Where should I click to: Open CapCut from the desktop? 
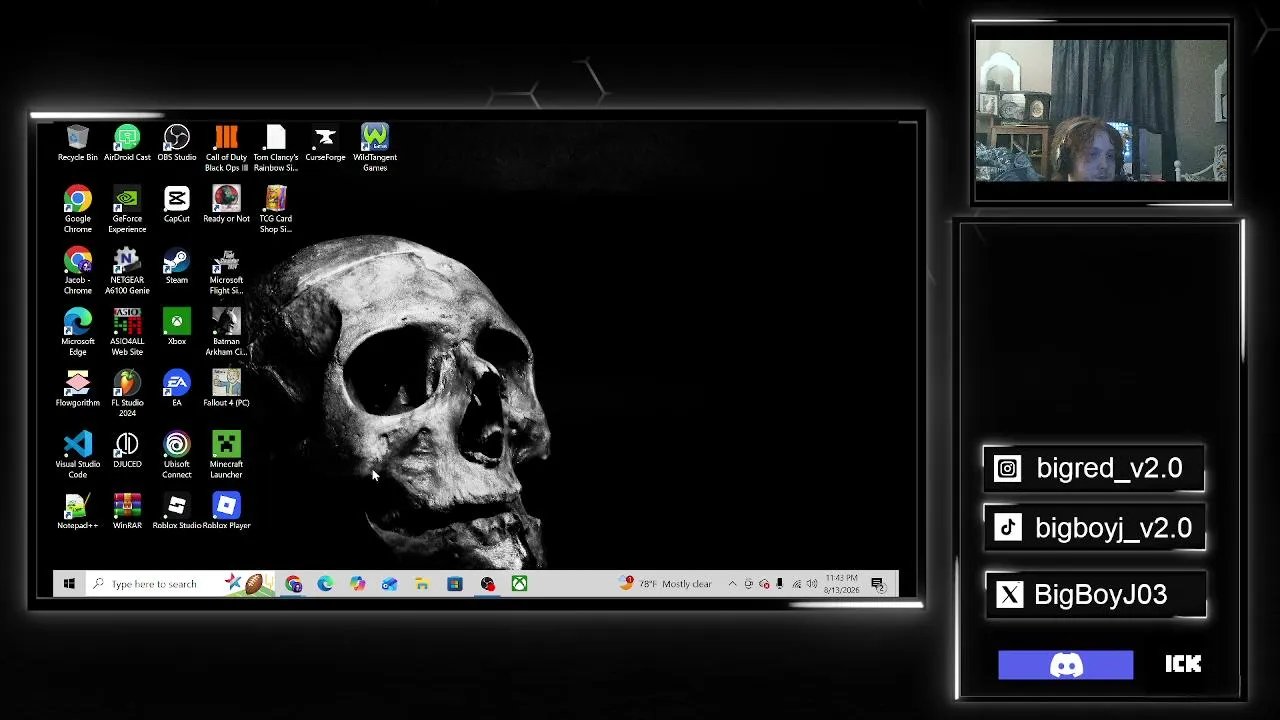(x=177, y=204)
